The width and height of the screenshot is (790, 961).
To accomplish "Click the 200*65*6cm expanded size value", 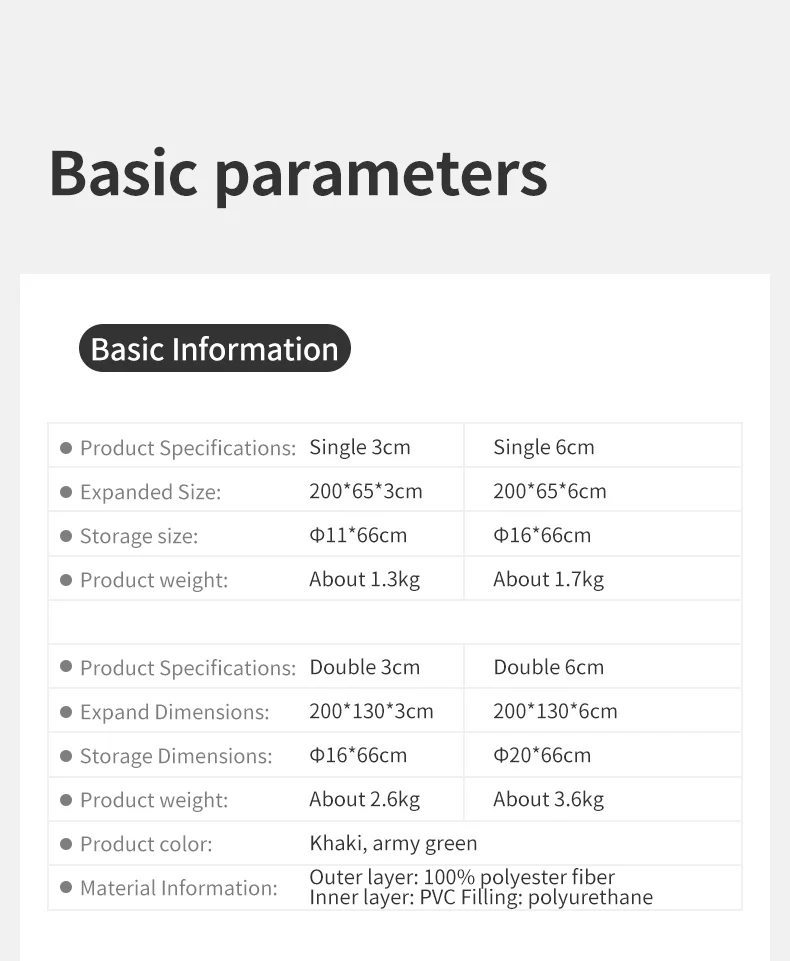I will pyautogui.click(x=550, y=491).
